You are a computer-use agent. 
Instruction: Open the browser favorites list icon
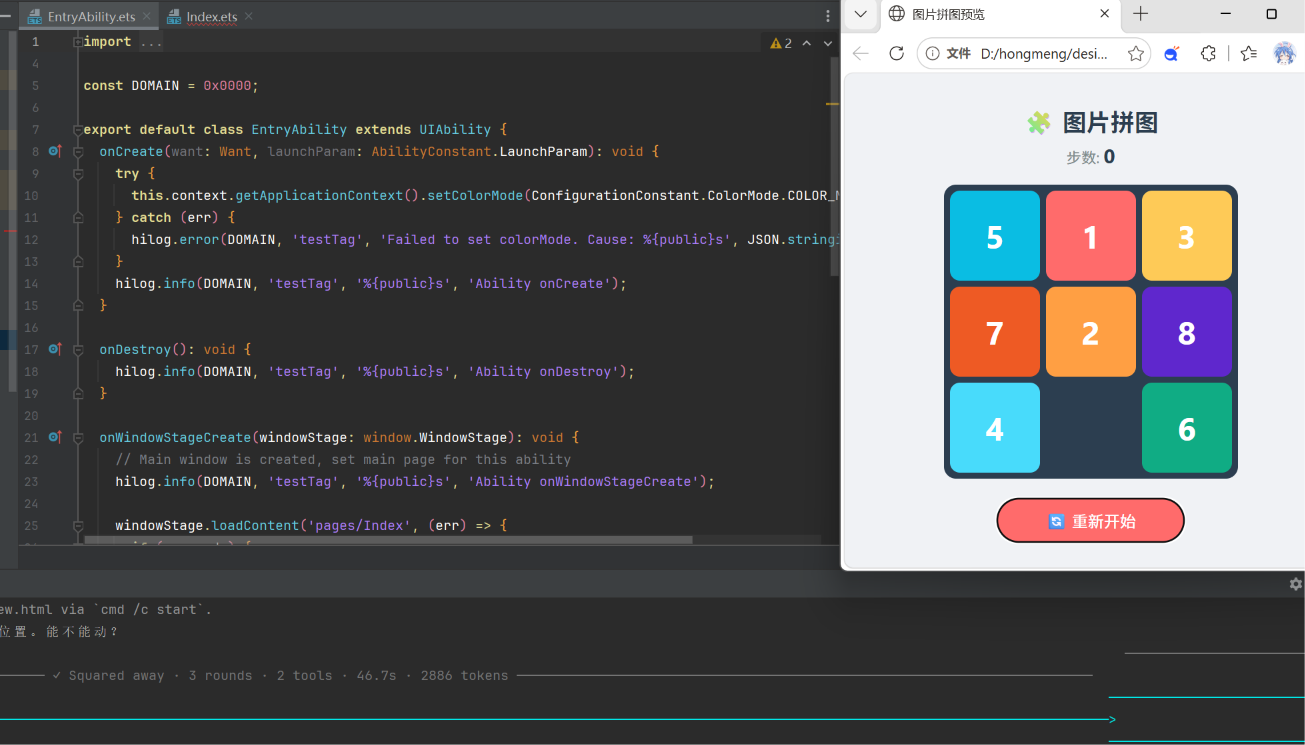coord(1248,54)
